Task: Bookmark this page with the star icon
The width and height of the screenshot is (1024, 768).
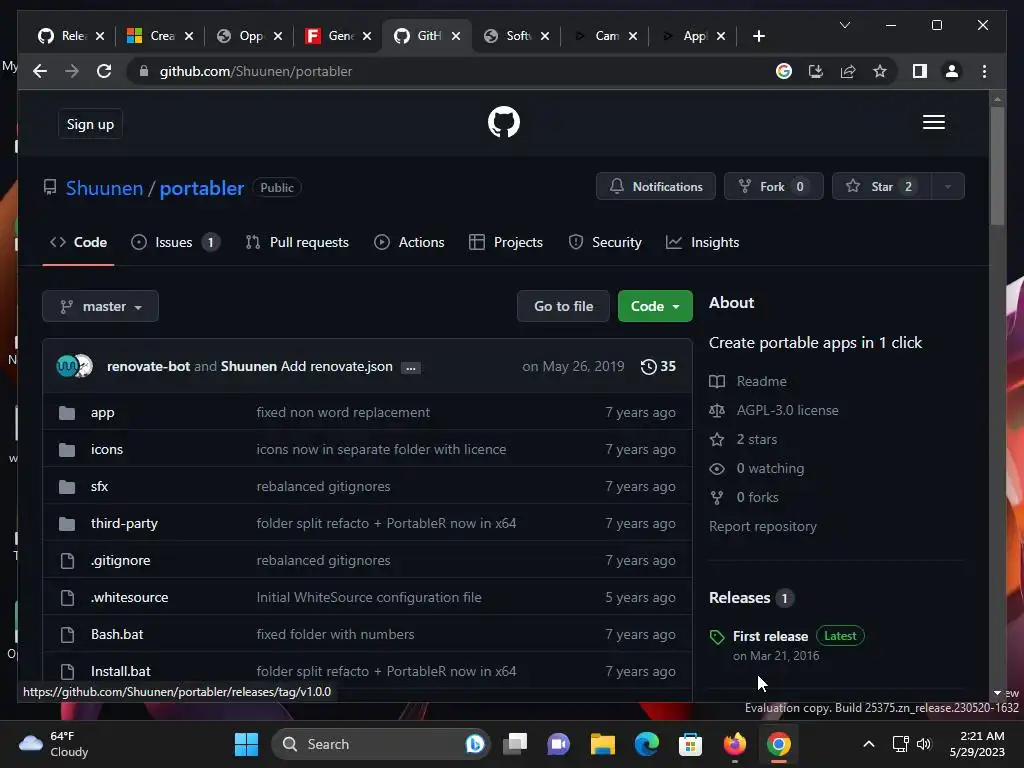Action: [x=880, y=71]
